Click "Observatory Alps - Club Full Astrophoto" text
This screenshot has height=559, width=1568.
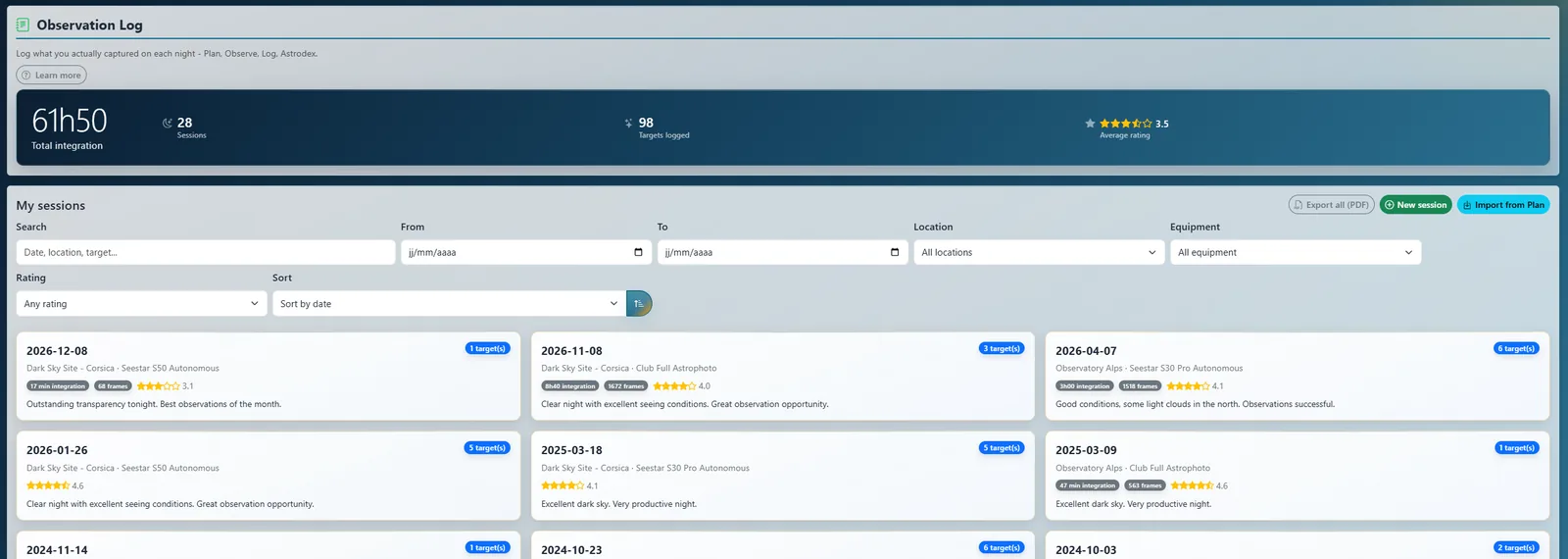tap(1133, 468)
